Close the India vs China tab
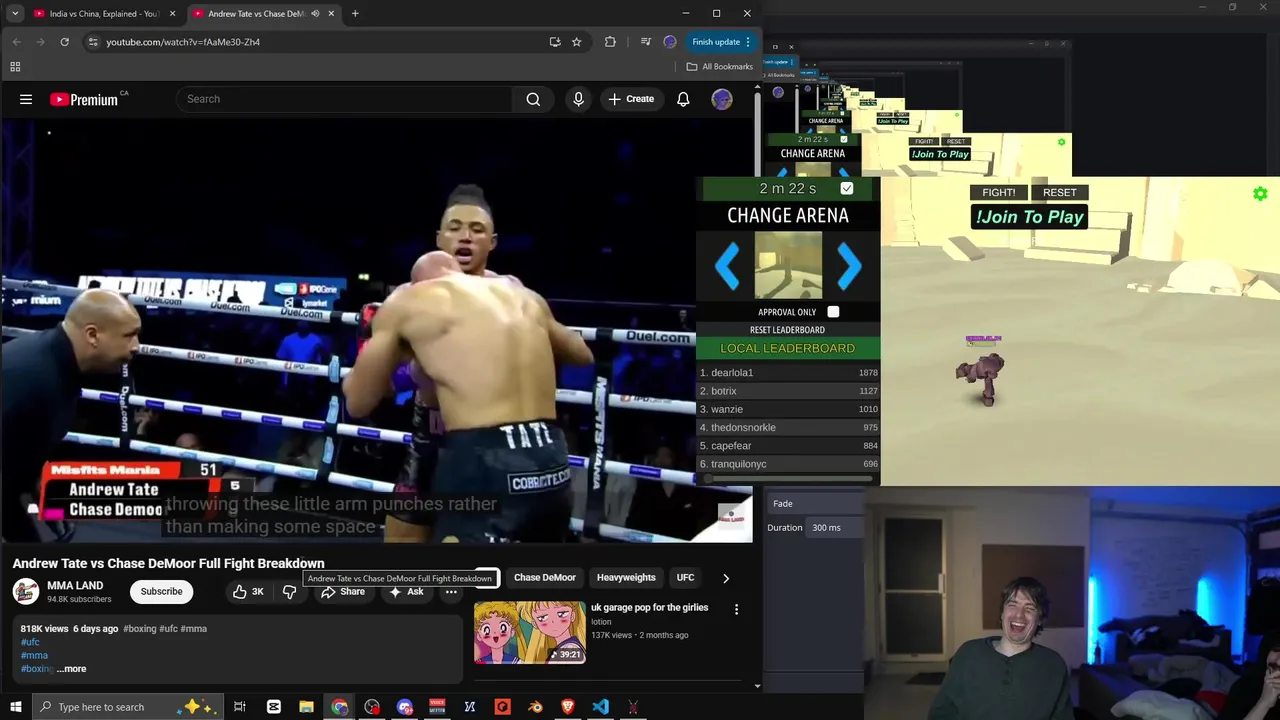Viewport: 1280px width, 720px height. click(172, 14)
